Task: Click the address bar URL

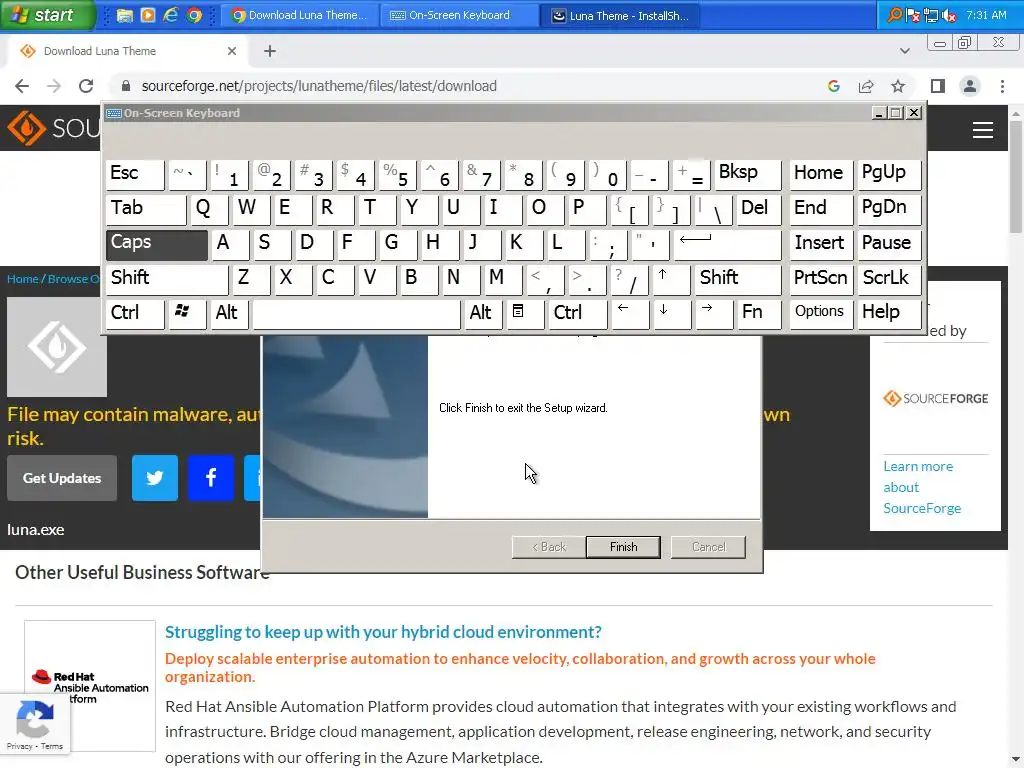Action: tap(319, 86)
